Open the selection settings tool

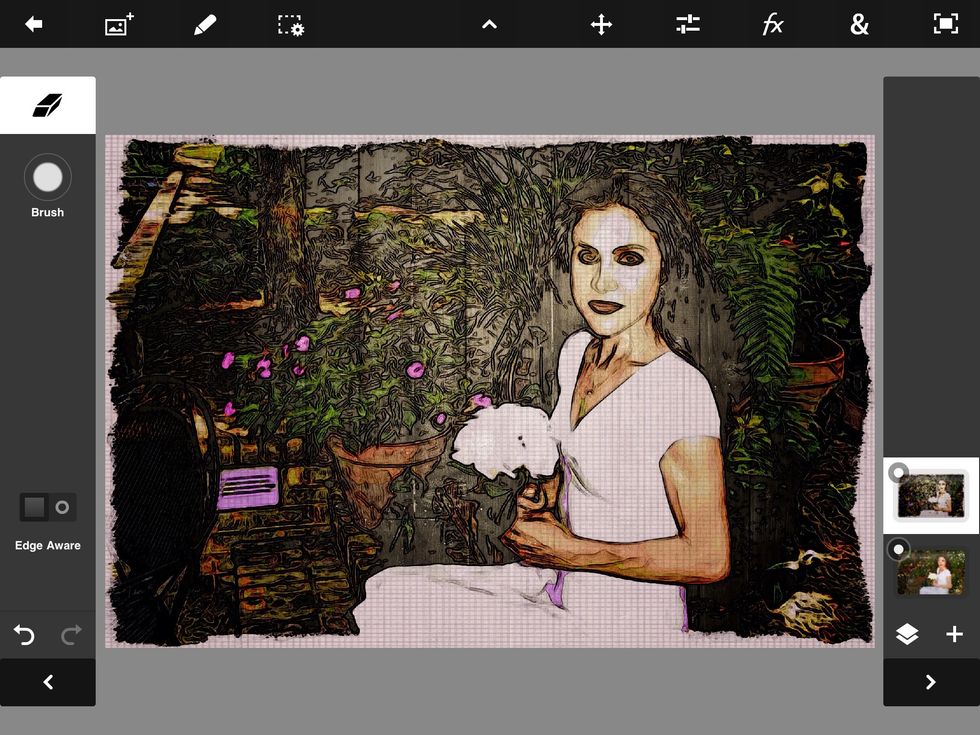[290, 24]
